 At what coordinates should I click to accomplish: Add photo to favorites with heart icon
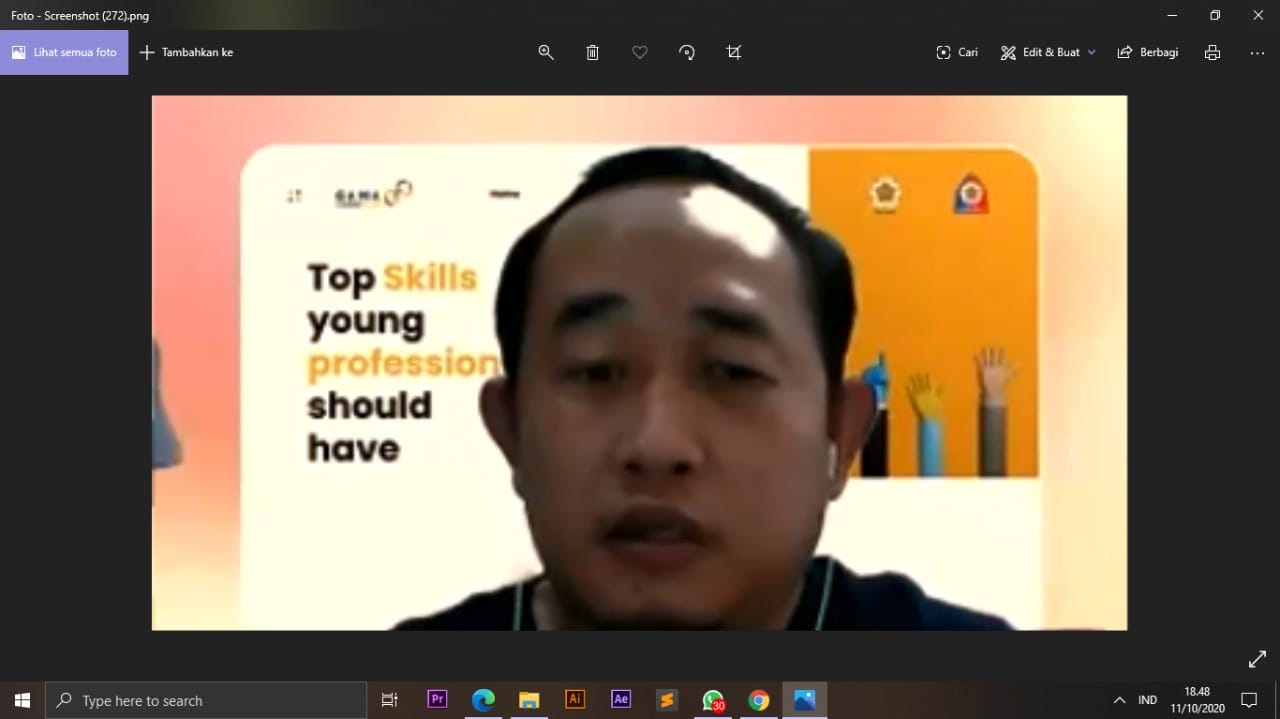pyautogui.click(x=640, y=52)
